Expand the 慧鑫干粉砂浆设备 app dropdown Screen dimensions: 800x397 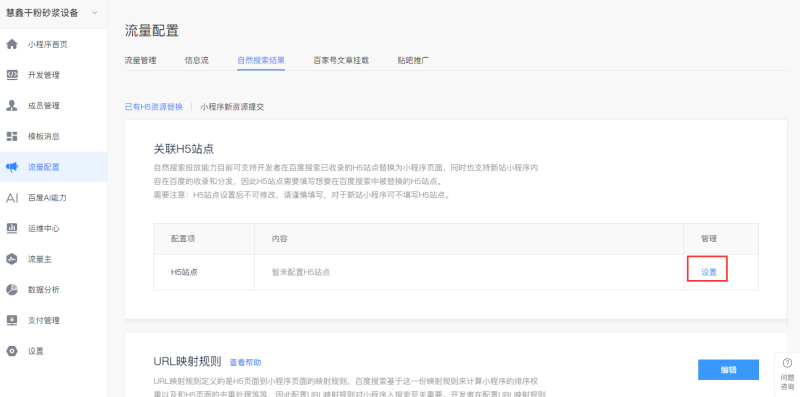point(95,13)
